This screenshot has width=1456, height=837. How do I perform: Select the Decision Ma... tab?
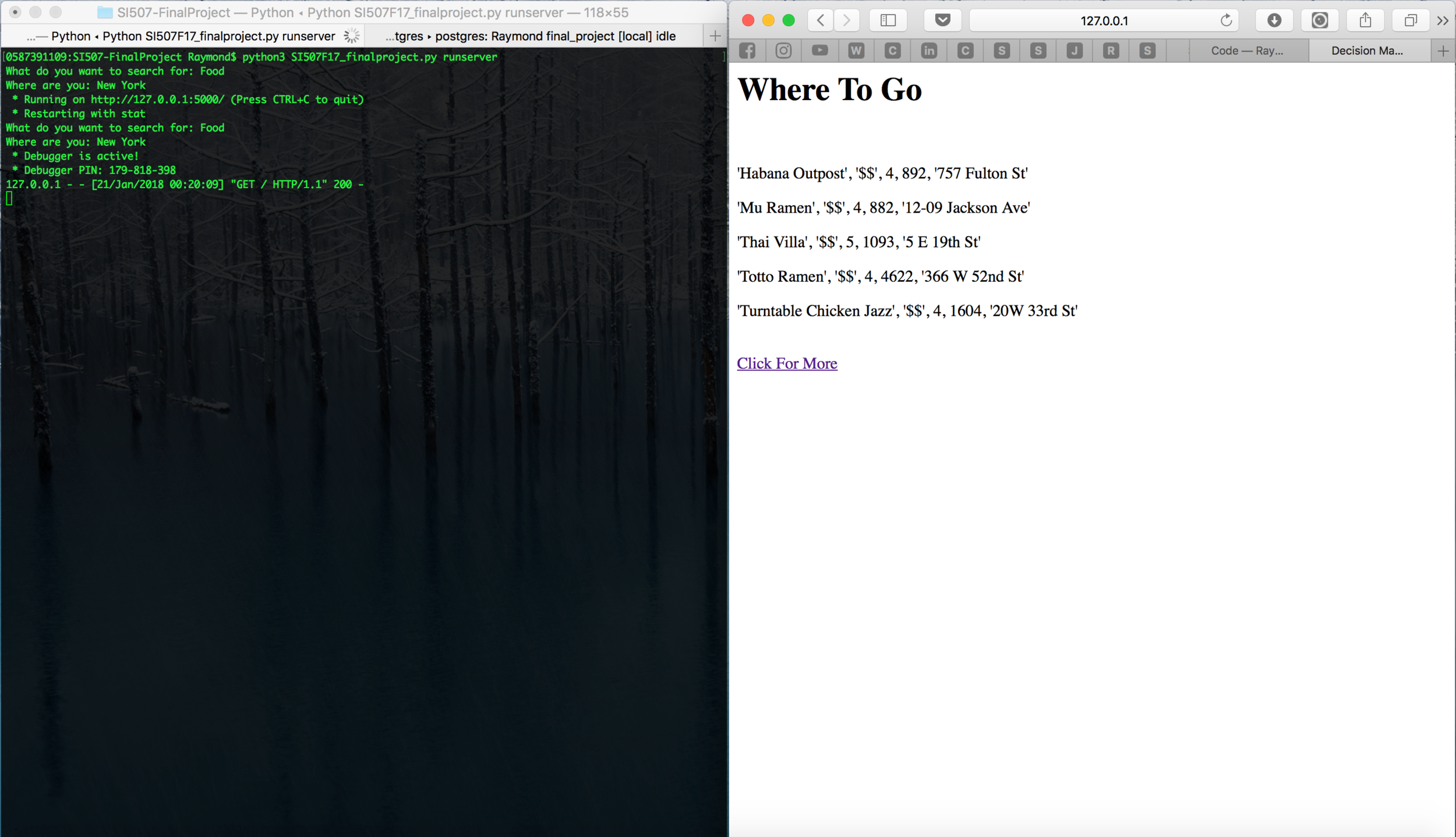coord(1366,51)
